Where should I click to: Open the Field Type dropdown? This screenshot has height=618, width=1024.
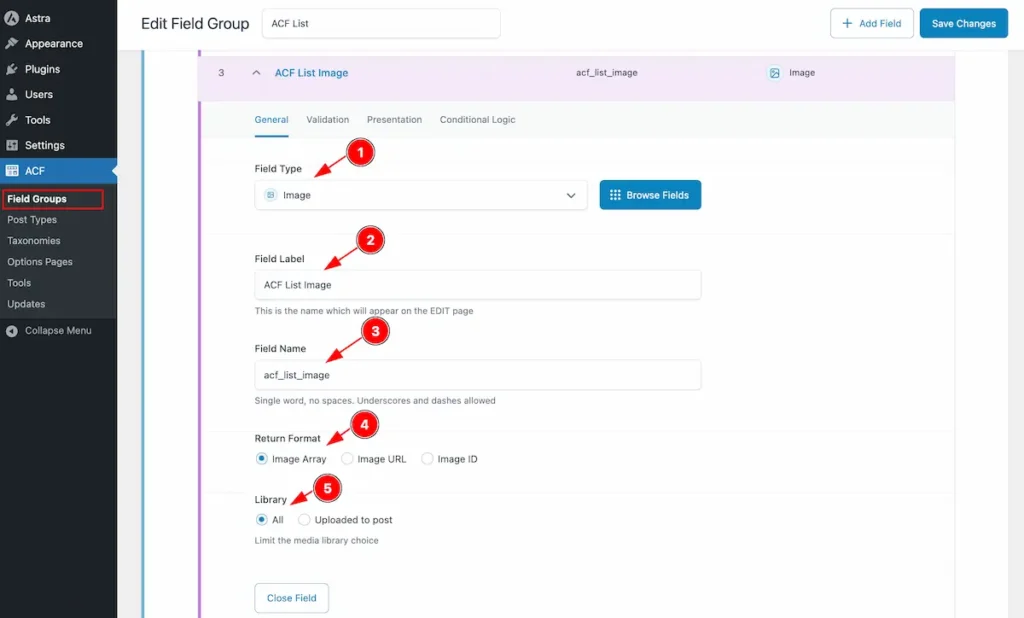coord(421,195)
